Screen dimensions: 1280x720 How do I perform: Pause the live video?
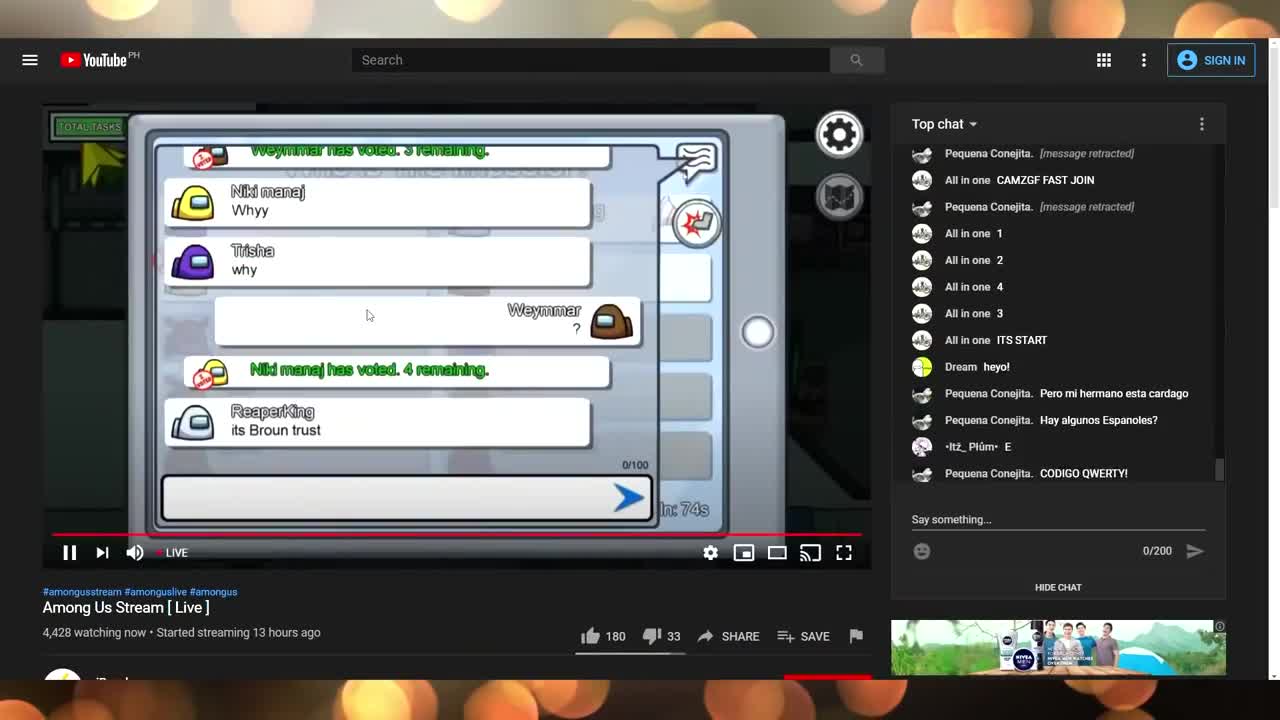(69, 552)
